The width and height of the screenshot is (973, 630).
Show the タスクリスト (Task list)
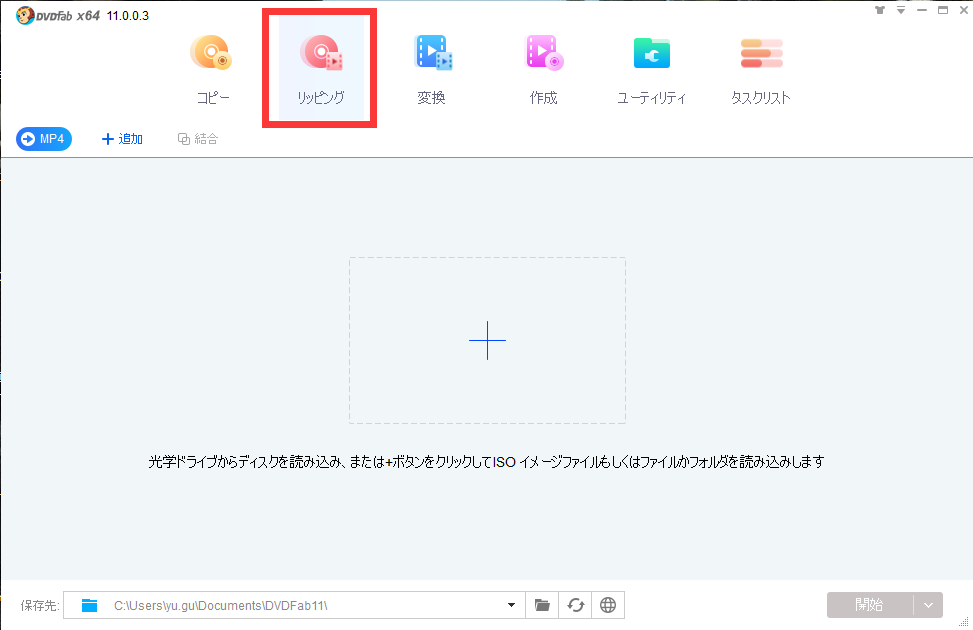[761, 69]
